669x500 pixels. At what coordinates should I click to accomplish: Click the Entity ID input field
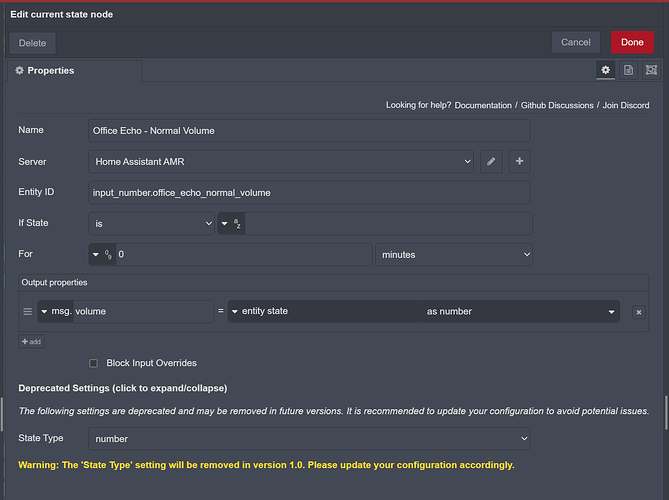click(309, 192)
